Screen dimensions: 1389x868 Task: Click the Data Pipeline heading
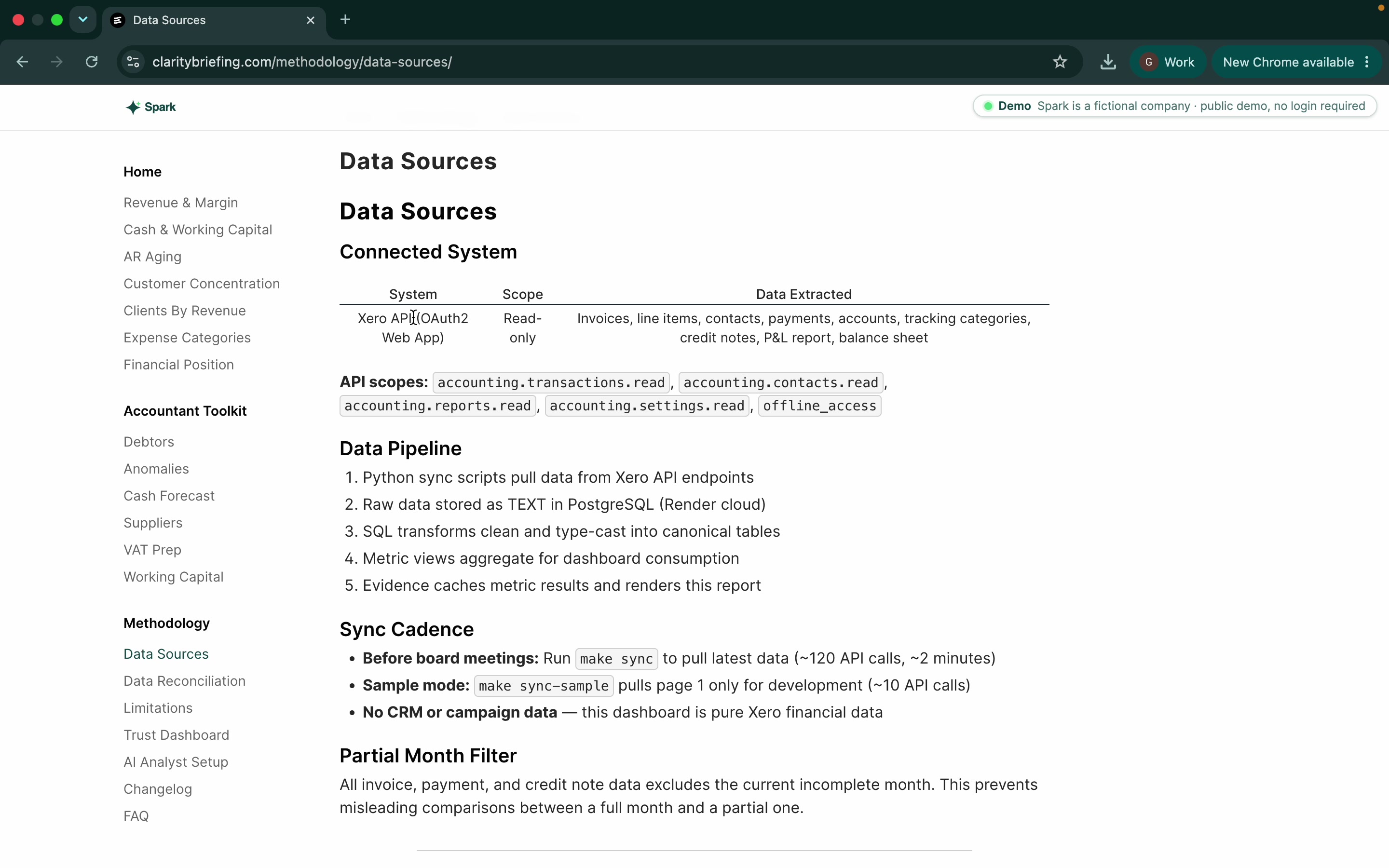[x=401, y=449]
